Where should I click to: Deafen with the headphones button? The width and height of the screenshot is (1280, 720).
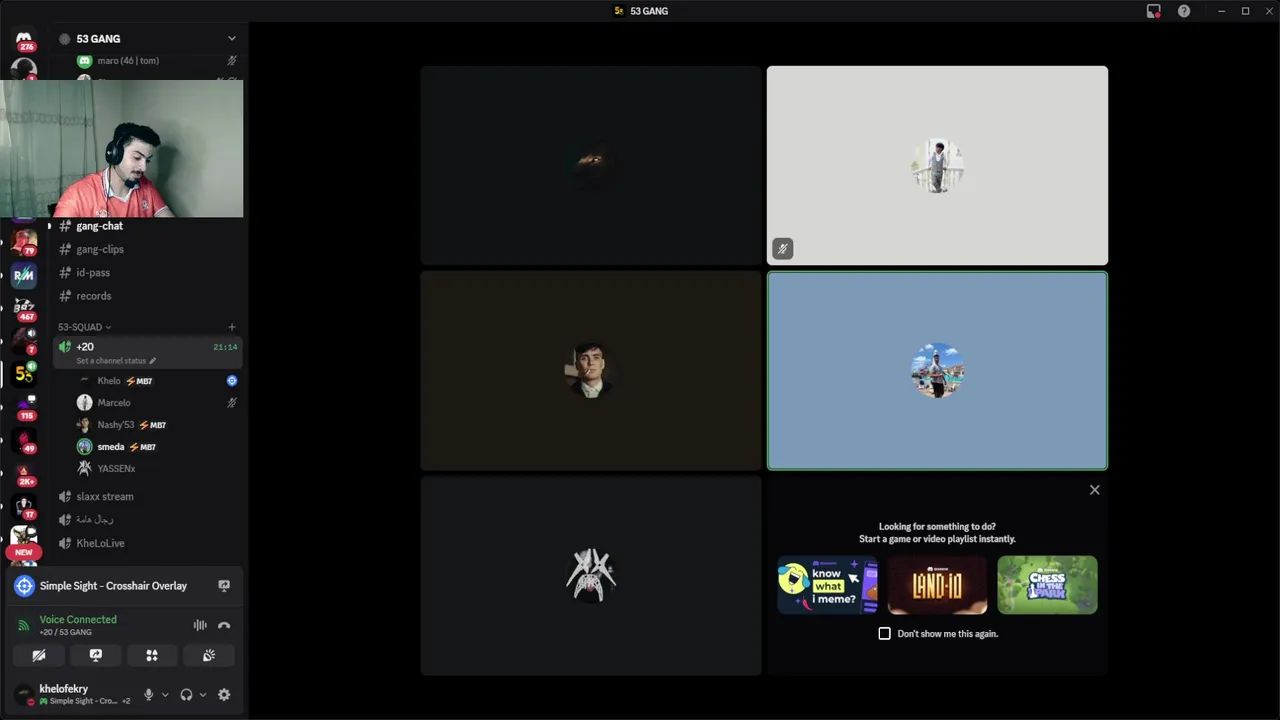tap(186, 694)
